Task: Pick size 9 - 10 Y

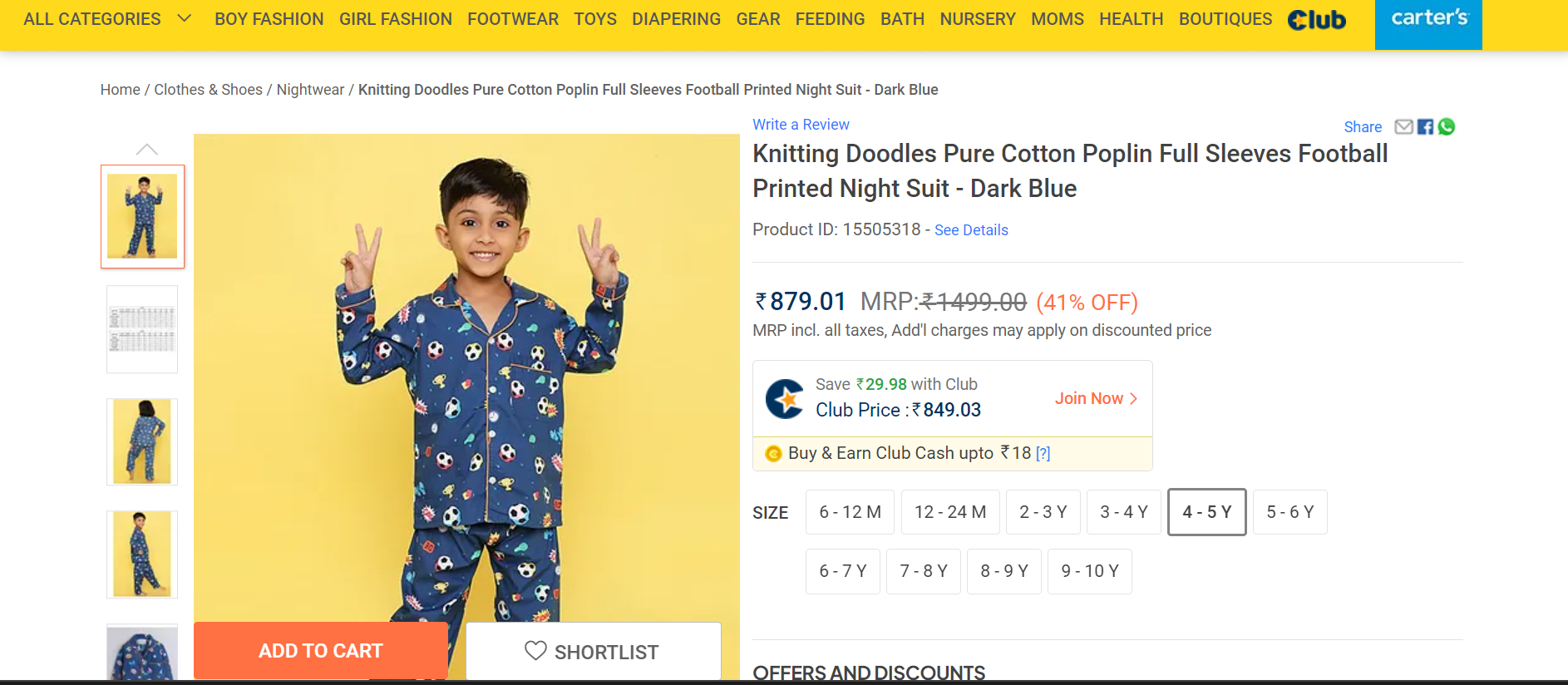Action: pos(1089,571)
